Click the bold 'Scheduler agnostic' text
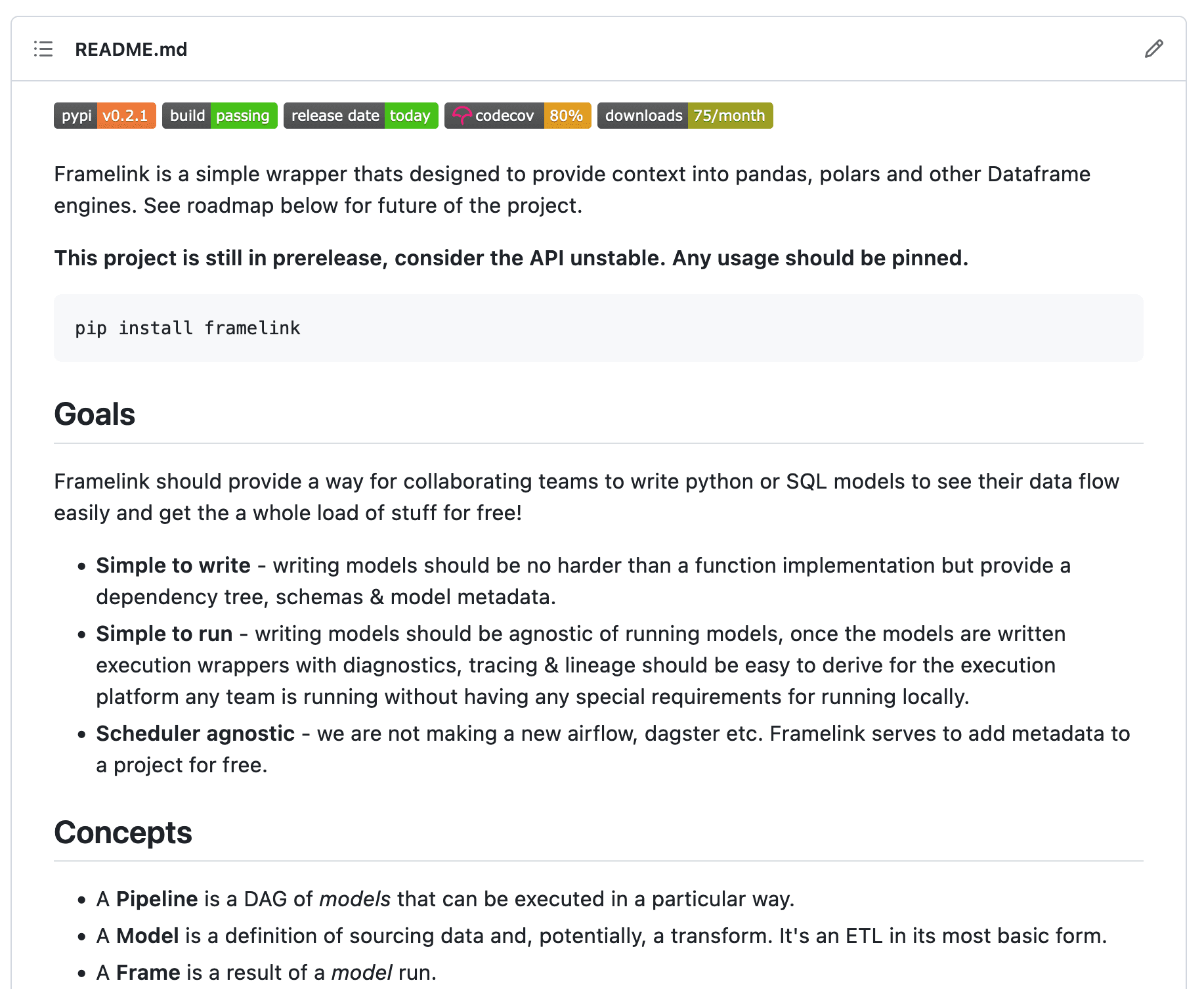This screenshot has width=1204, height=989. pos(196,734)
